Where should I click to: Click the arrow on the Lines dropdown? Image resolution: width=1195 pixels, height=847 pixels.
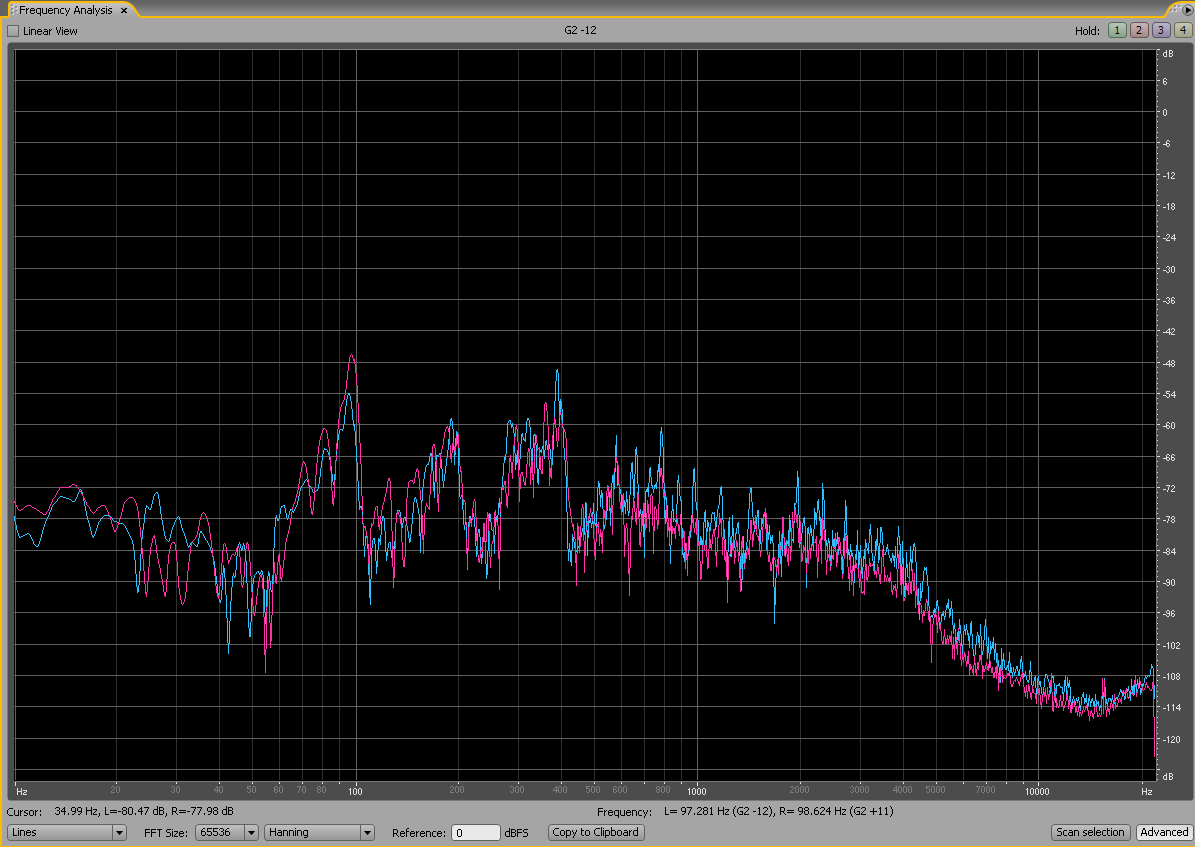pos(119,833)
